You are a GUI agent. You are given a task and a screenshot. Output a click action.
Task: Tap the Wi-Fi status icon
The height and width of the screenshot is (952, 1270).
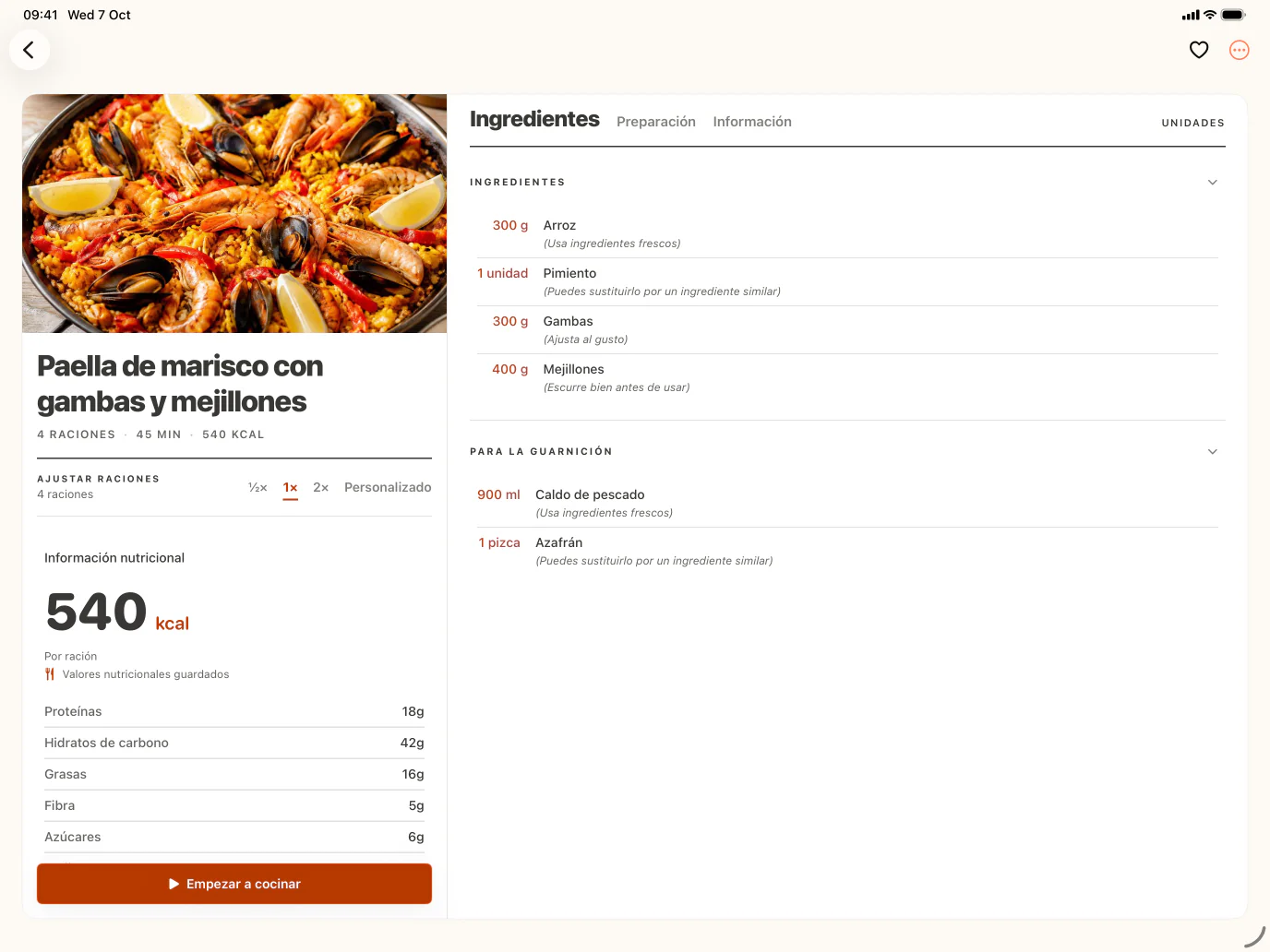(1209, 15)
